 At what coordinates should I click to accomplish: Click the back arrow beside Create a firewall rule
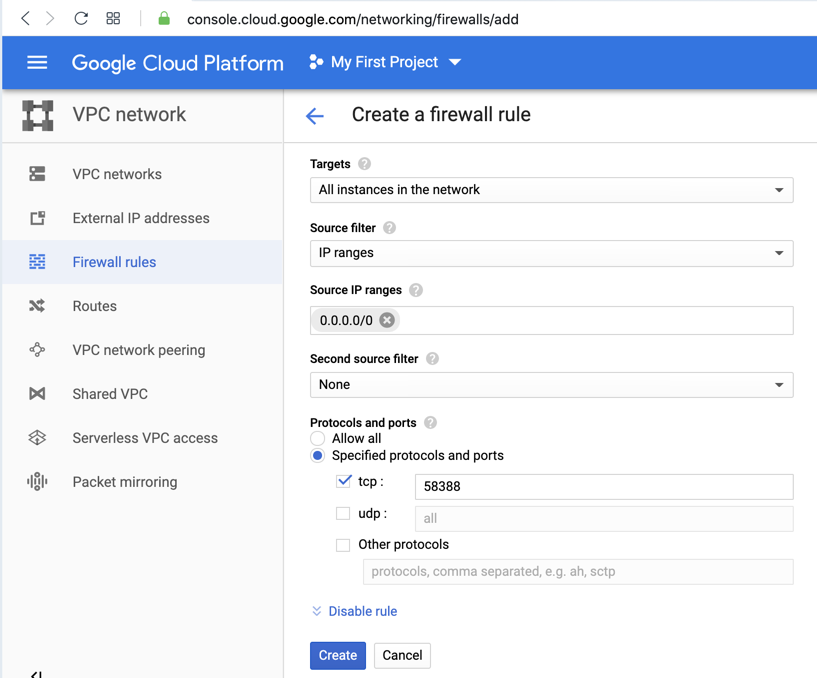point(315,116)
